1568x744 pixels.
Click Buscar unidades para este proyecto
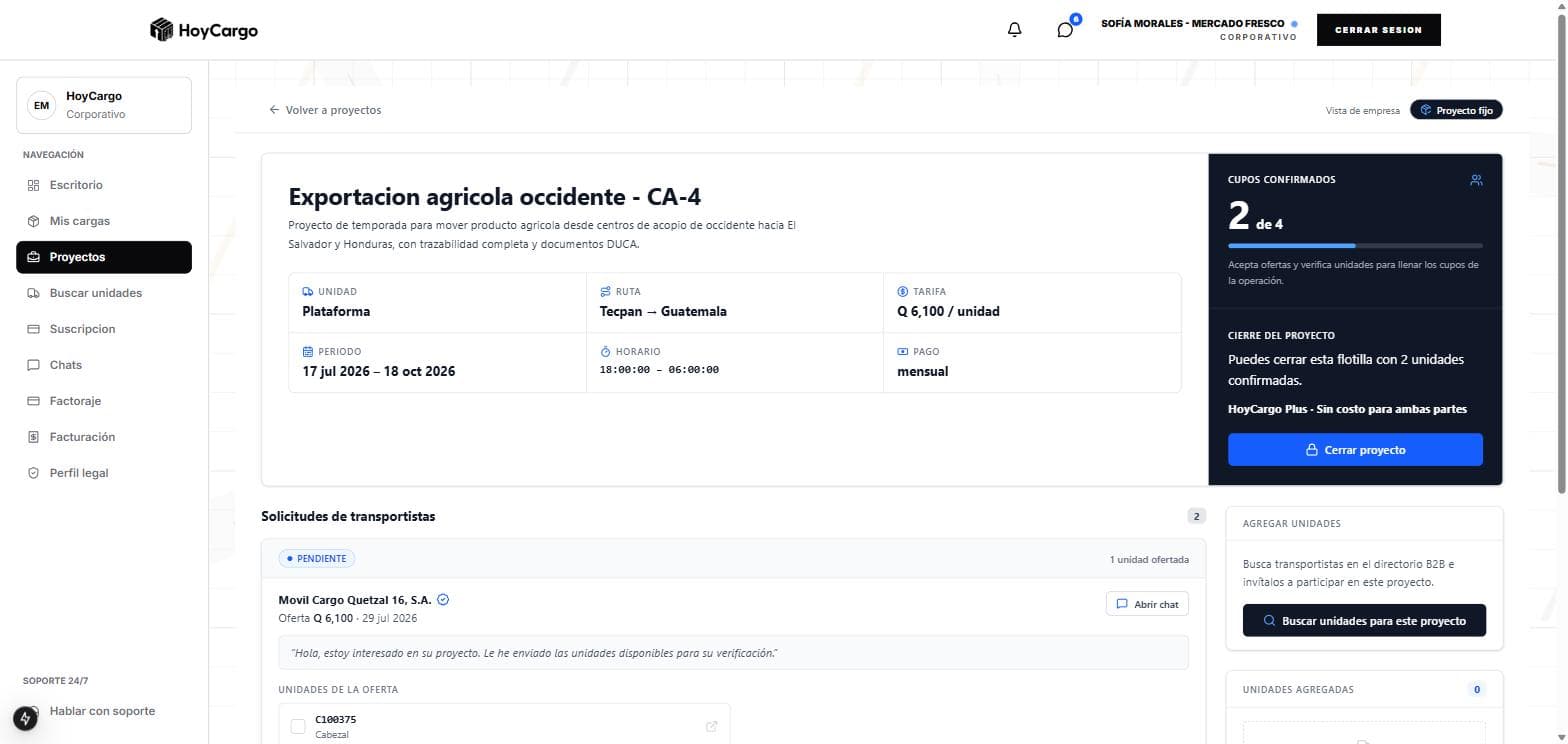pos(1364,620)
